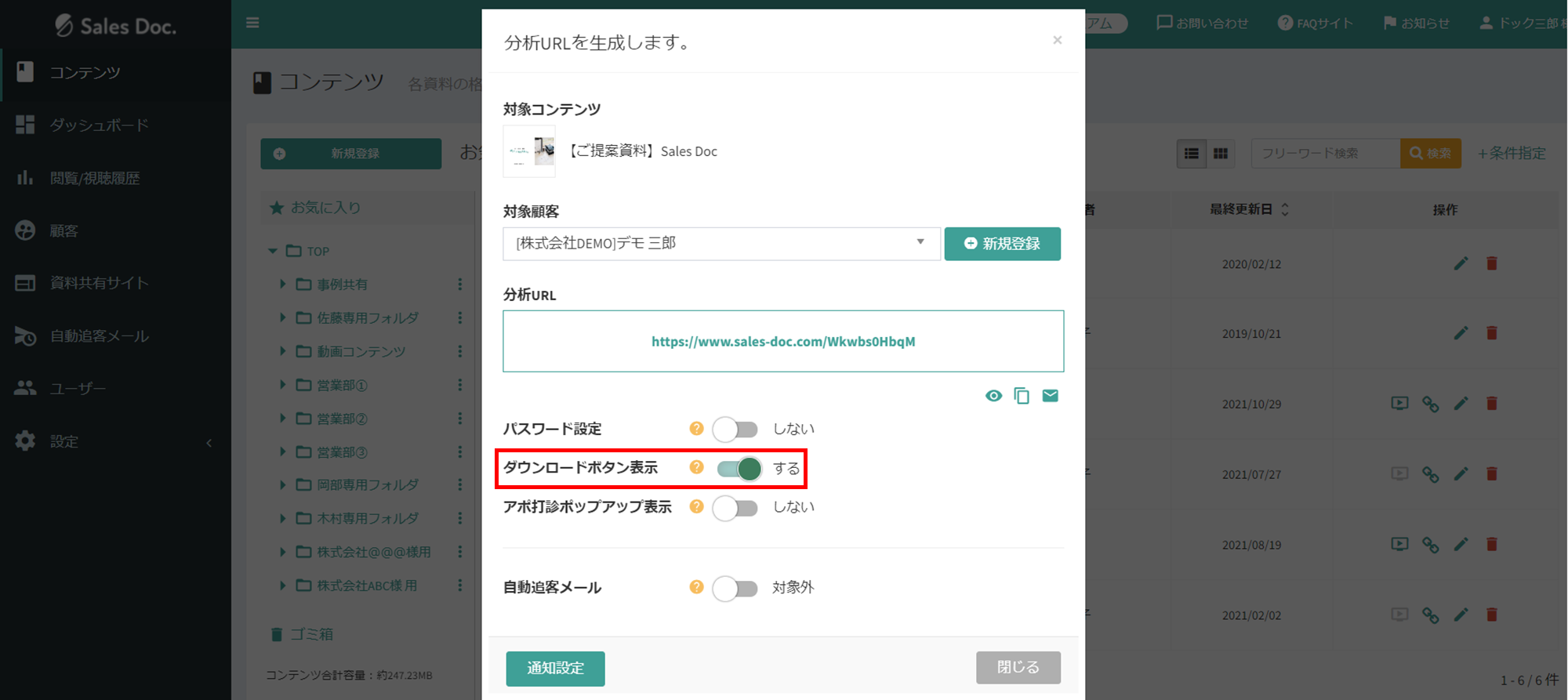Open お問い合わせ in top bar
The image size is (1568, 700).
pos(1203,24)
